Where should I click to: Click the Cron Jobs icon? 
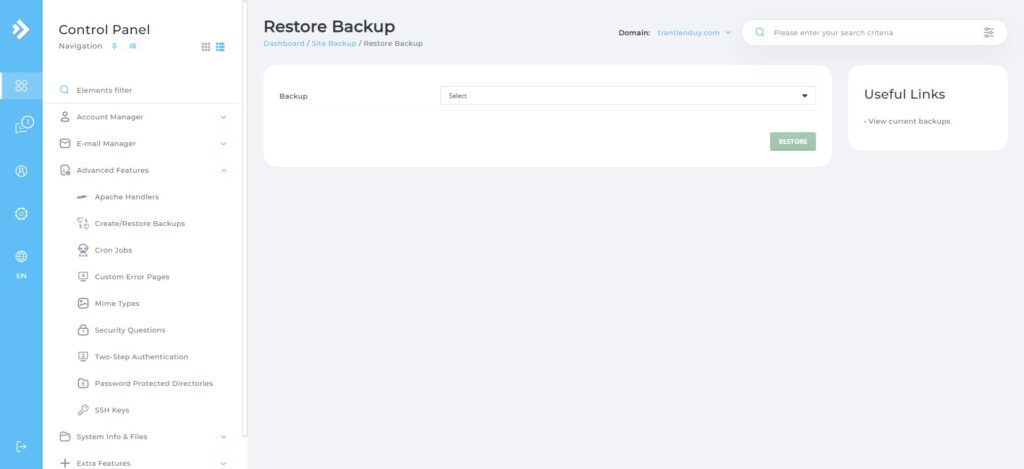[83, 250]
